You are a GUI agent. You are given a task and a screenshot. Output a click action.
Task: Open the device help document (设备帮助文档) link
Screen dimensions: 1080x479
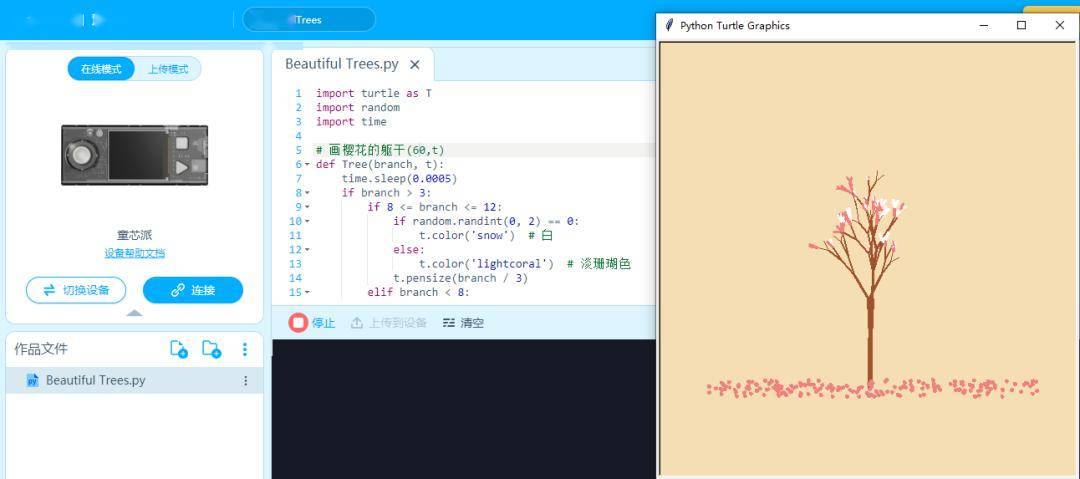pos(134,253)
